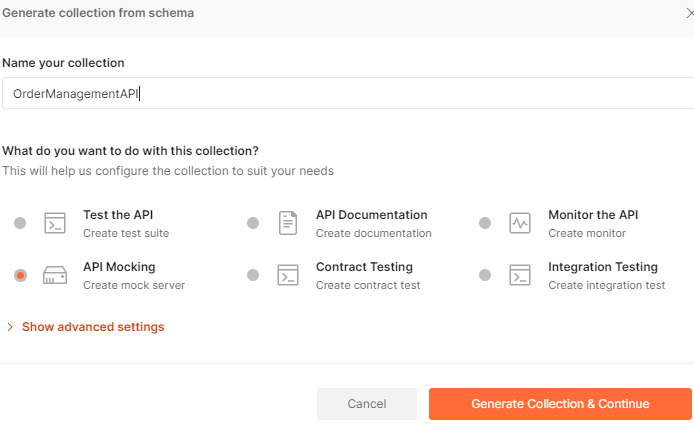This screenshot has height=432, width=694.
Task: Click the Test the API label
Action: tap(118, 215)
